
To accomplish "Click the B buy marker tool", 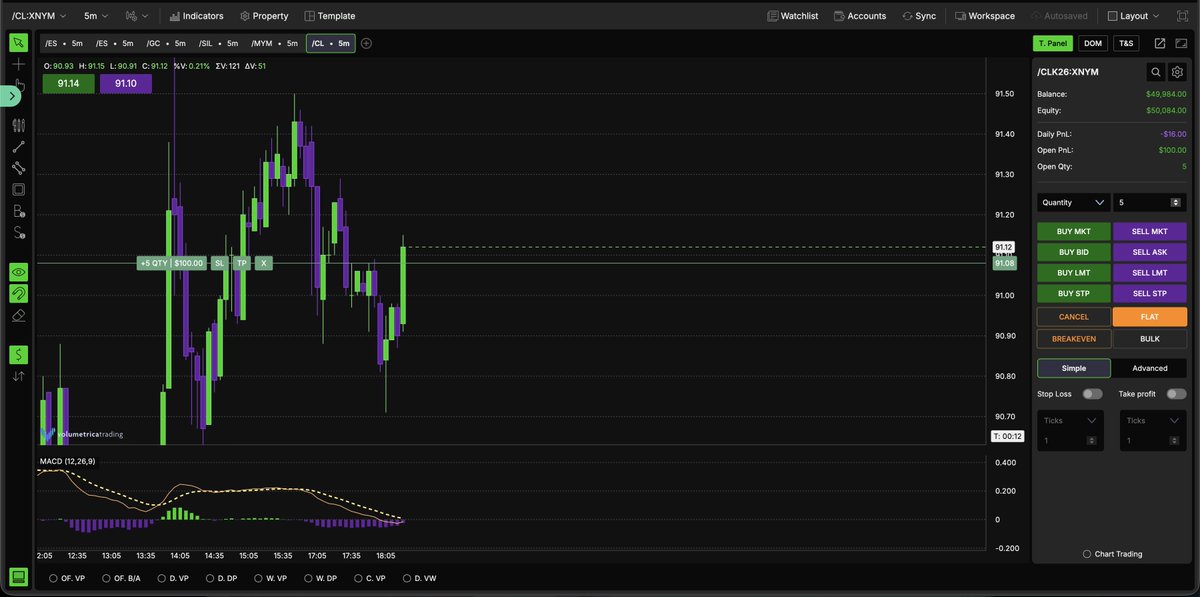I will pos(18,211).
